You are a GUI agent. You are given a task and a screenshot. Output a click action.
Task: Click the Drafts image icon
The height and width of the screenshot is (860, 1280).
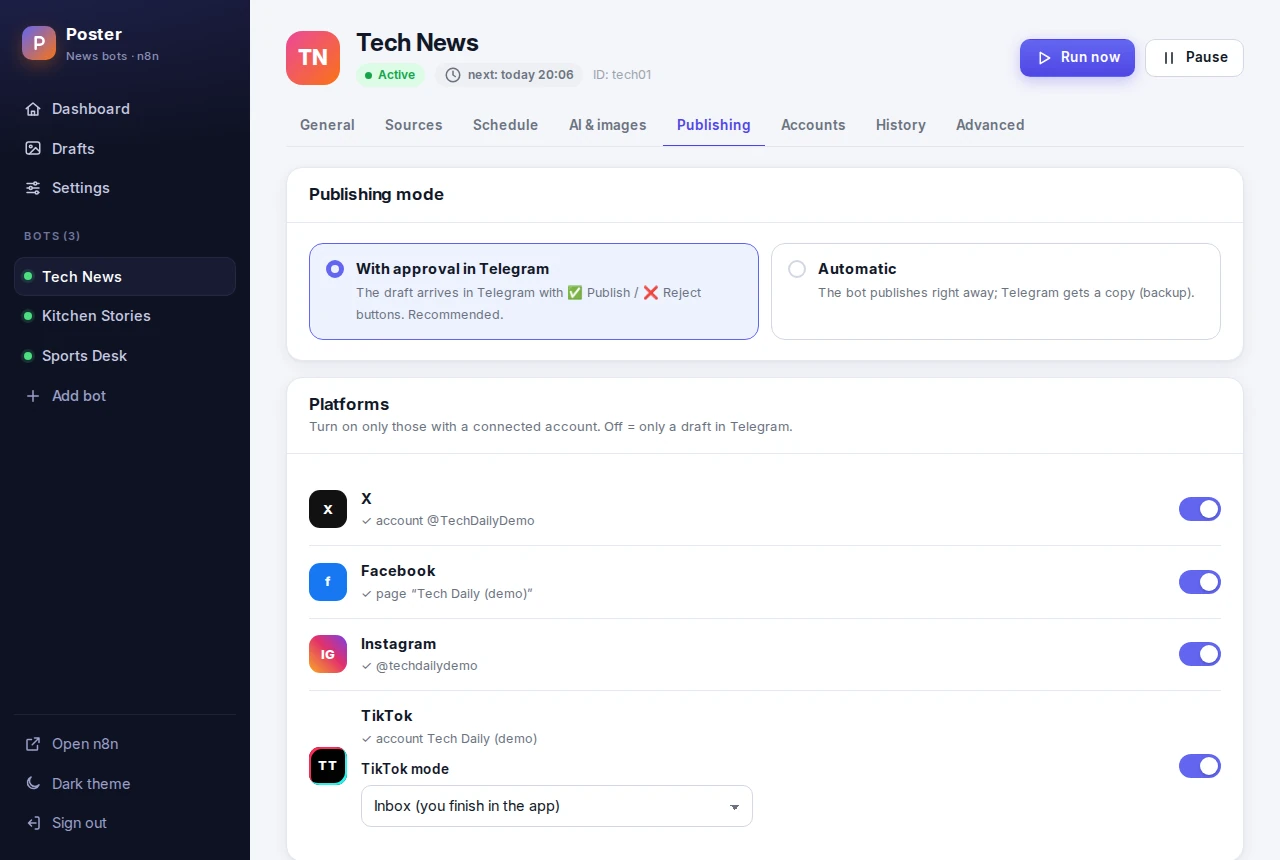(33, 148)
